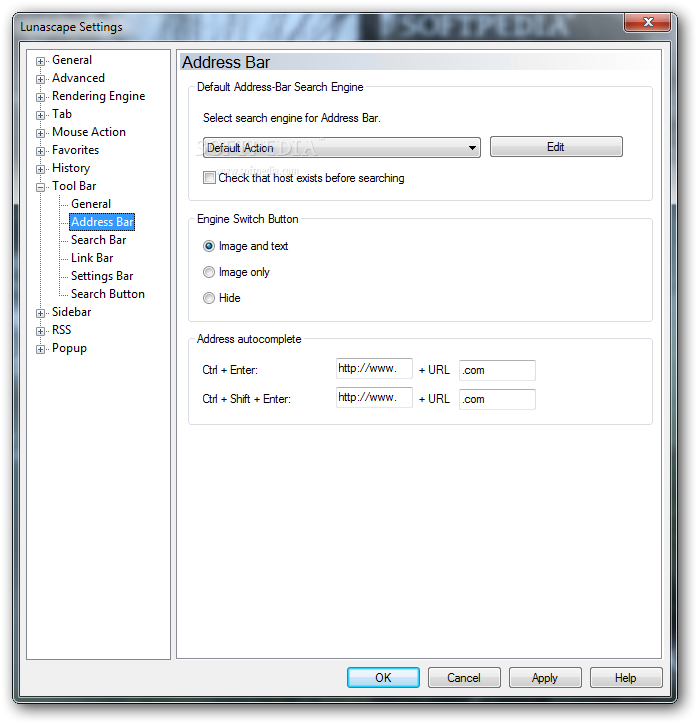Viewport: 698px width, 724px height.
Task: Select the Hide radio option
Action: (x=209, y=298)
